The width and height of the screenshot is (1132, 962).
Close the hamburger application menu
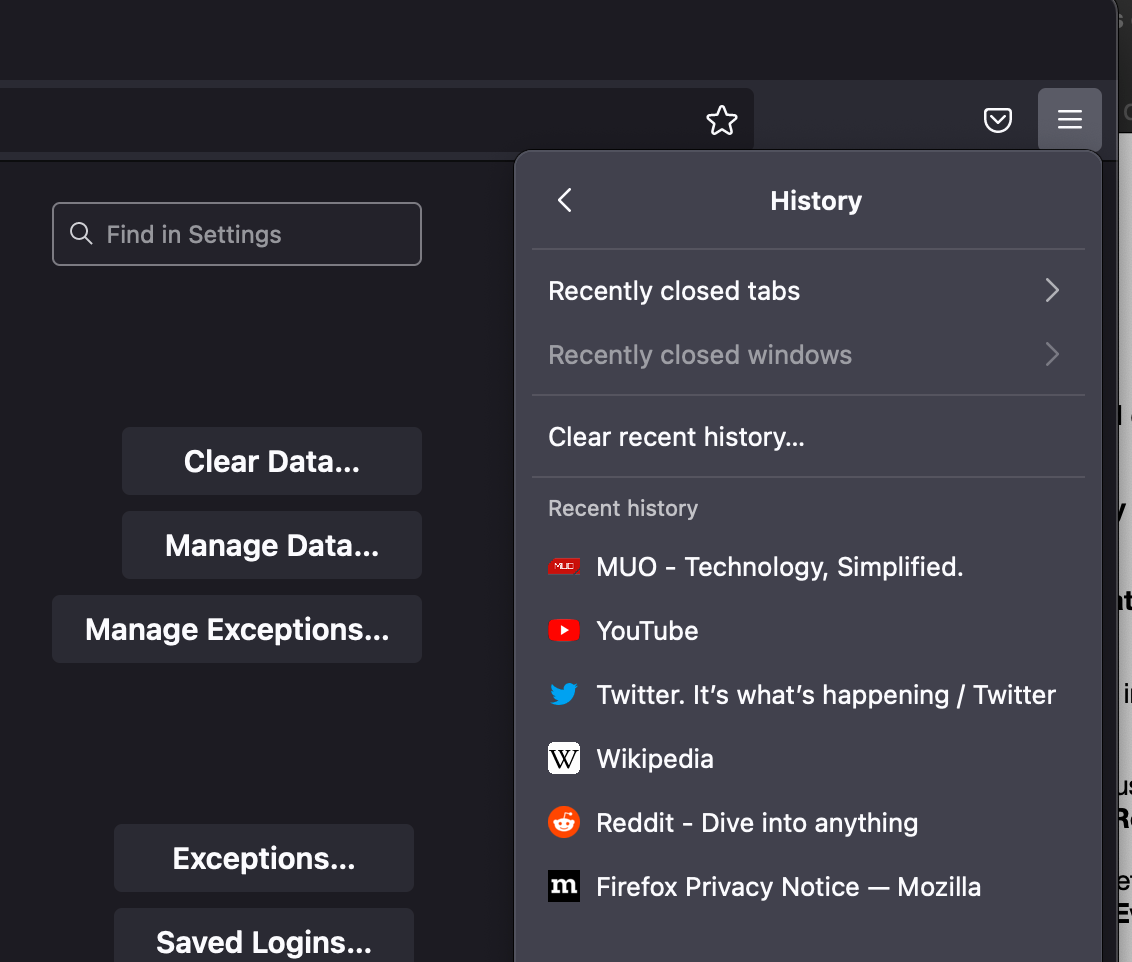click(x=1069, y=120)
